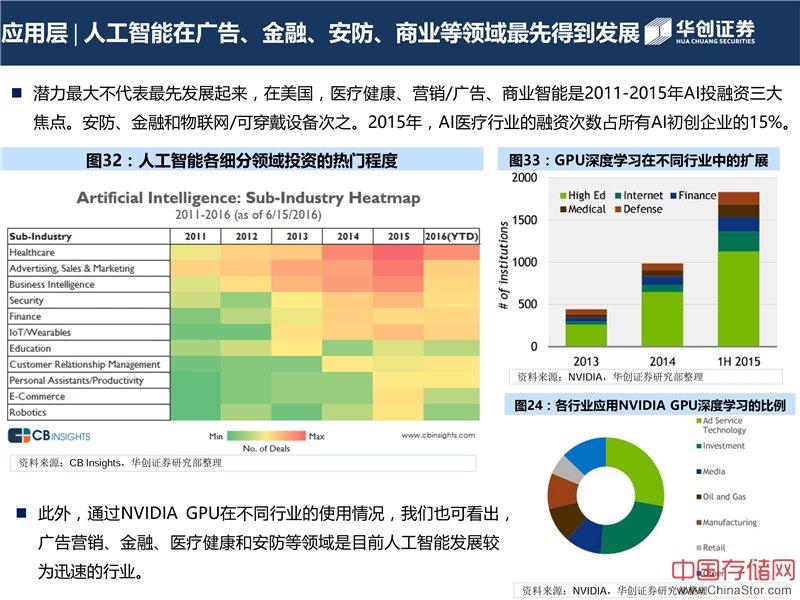Click the High Ed green legend square
The image size is (800, 600).
tap(562, 196)
